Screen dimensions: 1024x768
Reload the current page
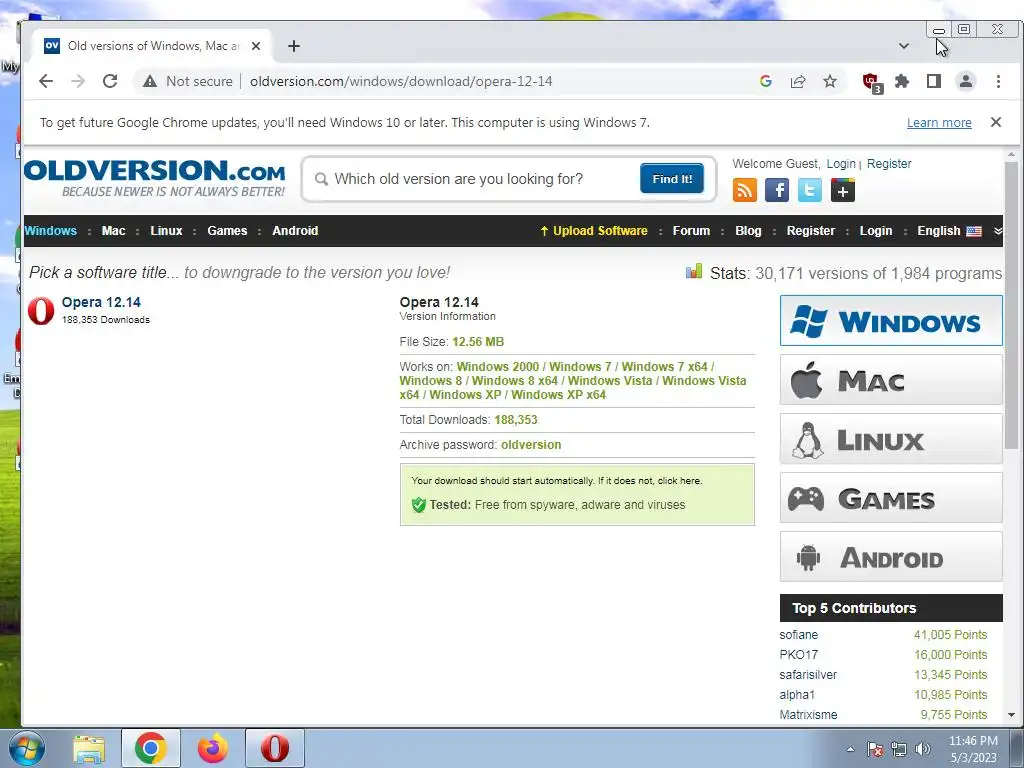pyautogui.click(x=110, y=81)
